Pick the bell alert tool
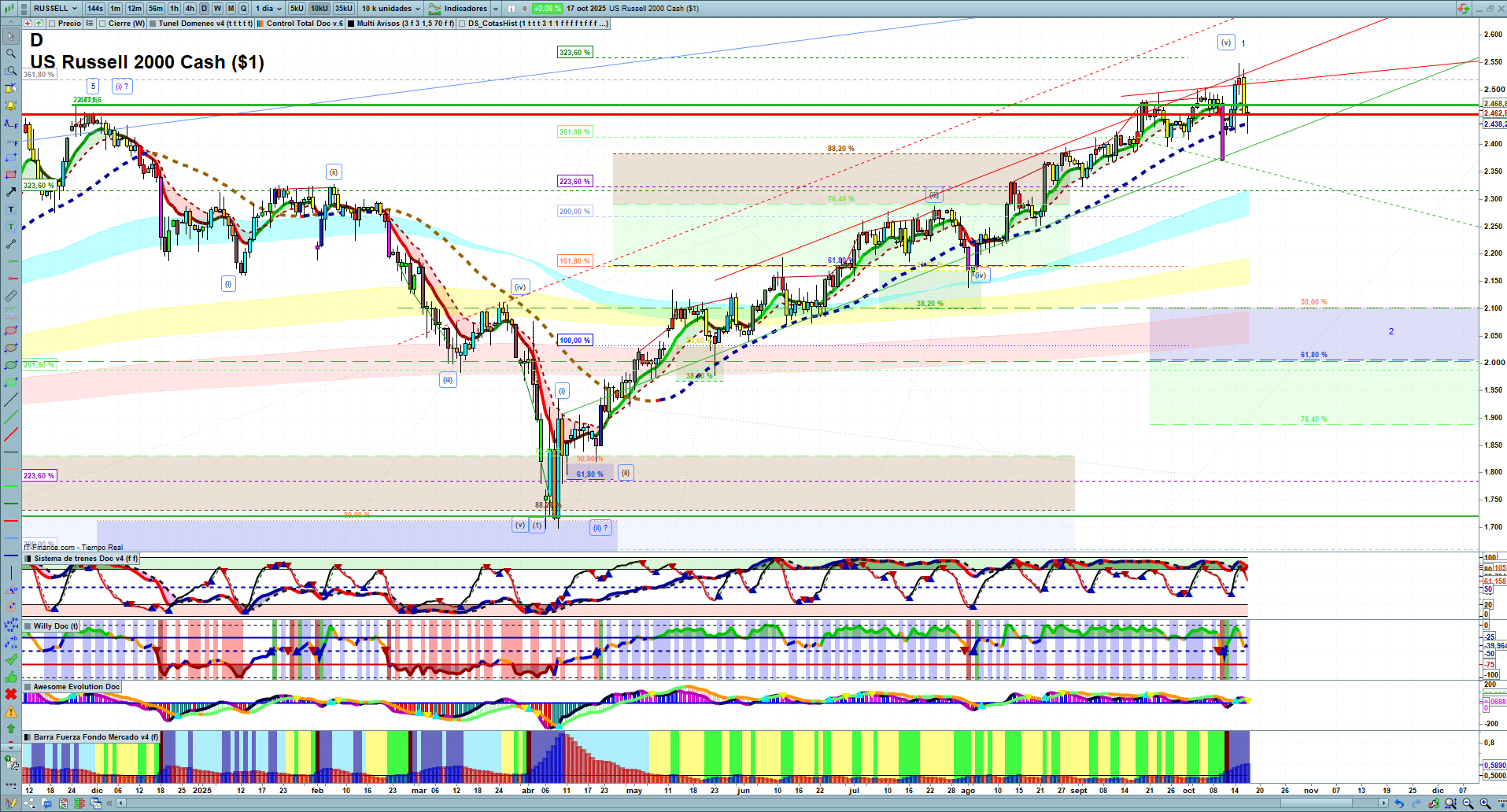 coord(11,105)
